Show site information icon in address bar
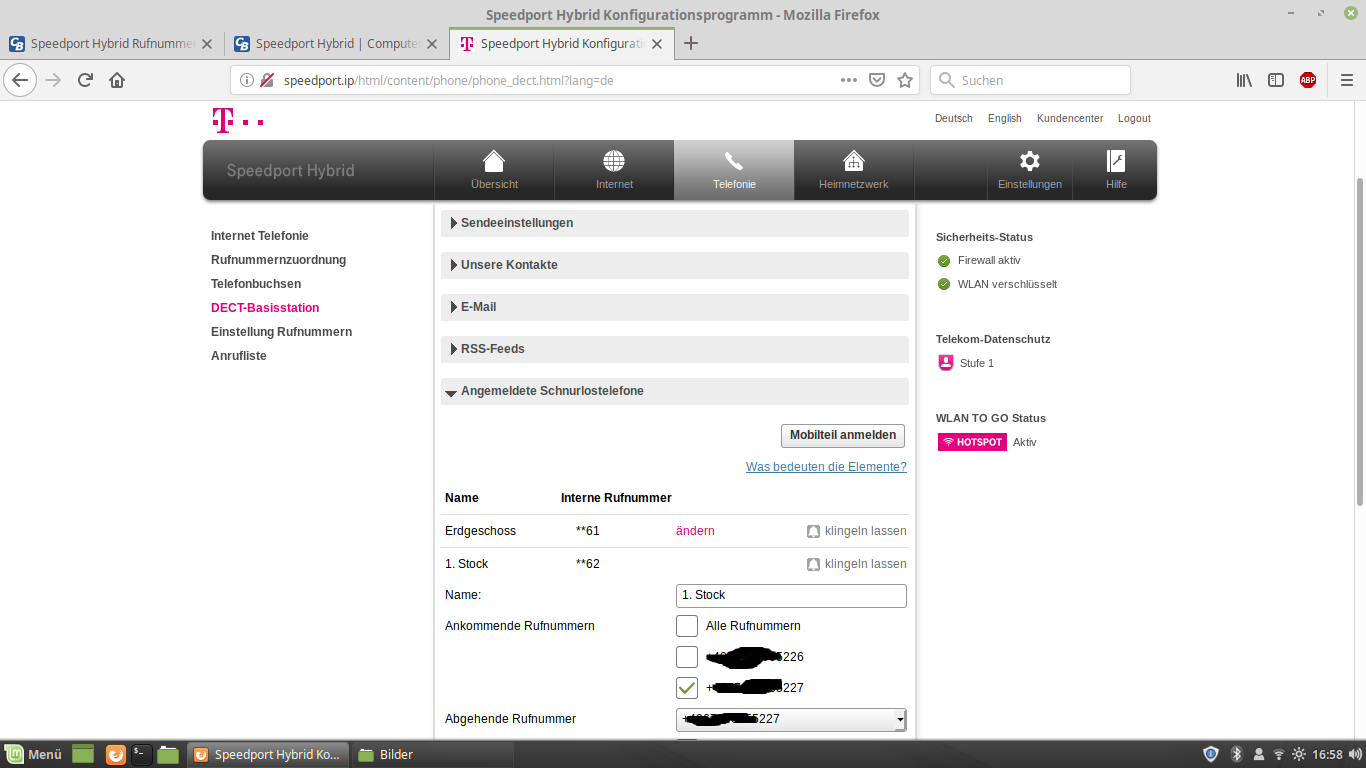The image size is (1366, 768). tap(247, 80)
